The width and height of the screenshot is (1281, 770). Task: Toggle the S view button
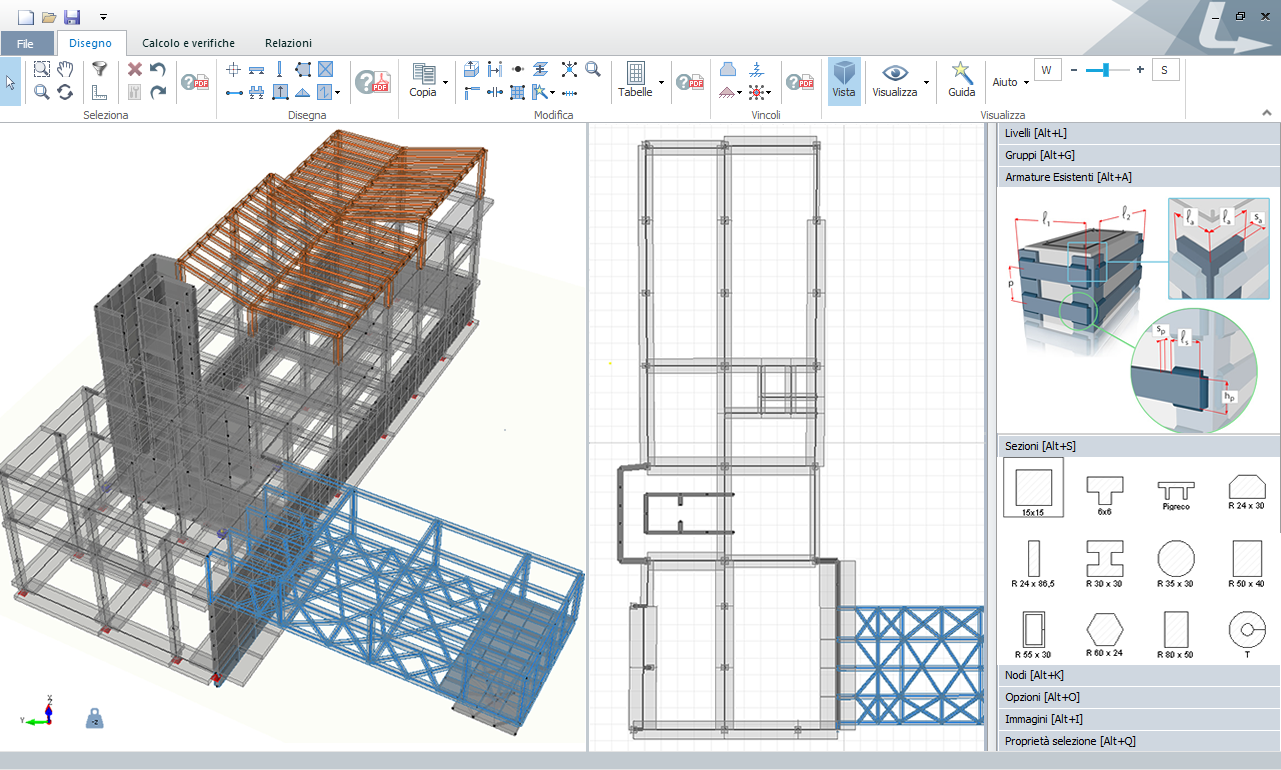[1165, 70]
